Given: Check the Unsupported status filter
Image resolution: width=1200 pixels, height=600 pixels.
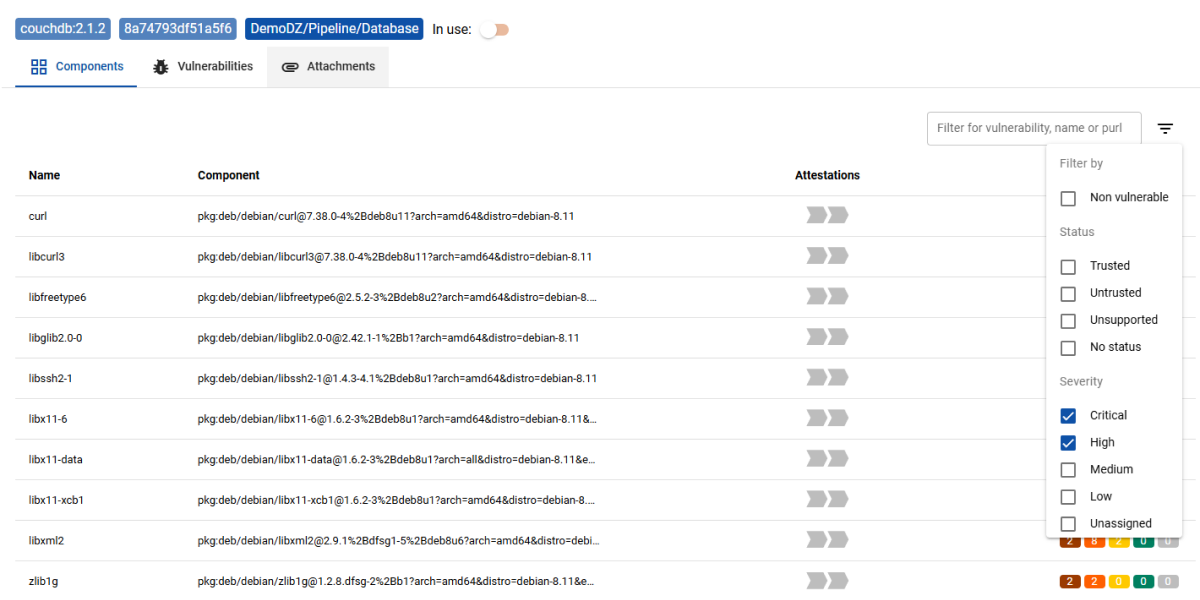Looking at the screenshot, I should point(1068,320).
